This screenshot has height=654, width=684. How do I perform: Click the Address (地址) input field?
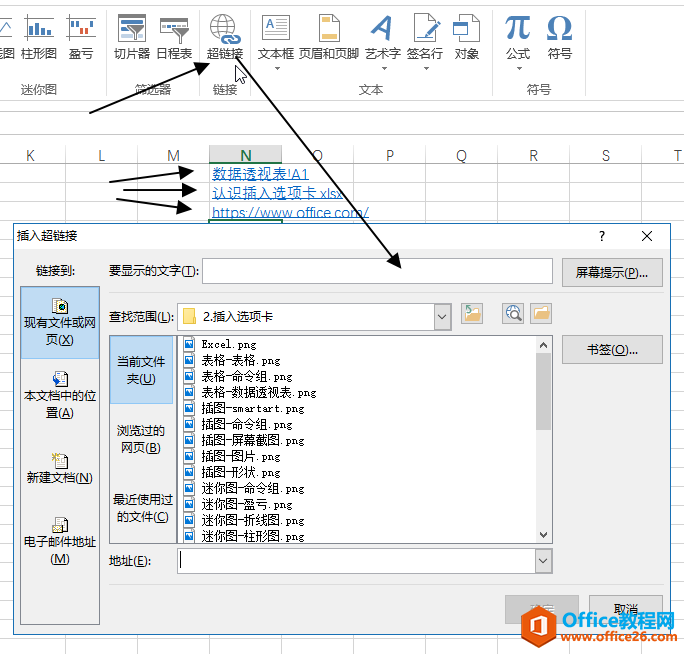pyautogui.click(x=356, y=561)
